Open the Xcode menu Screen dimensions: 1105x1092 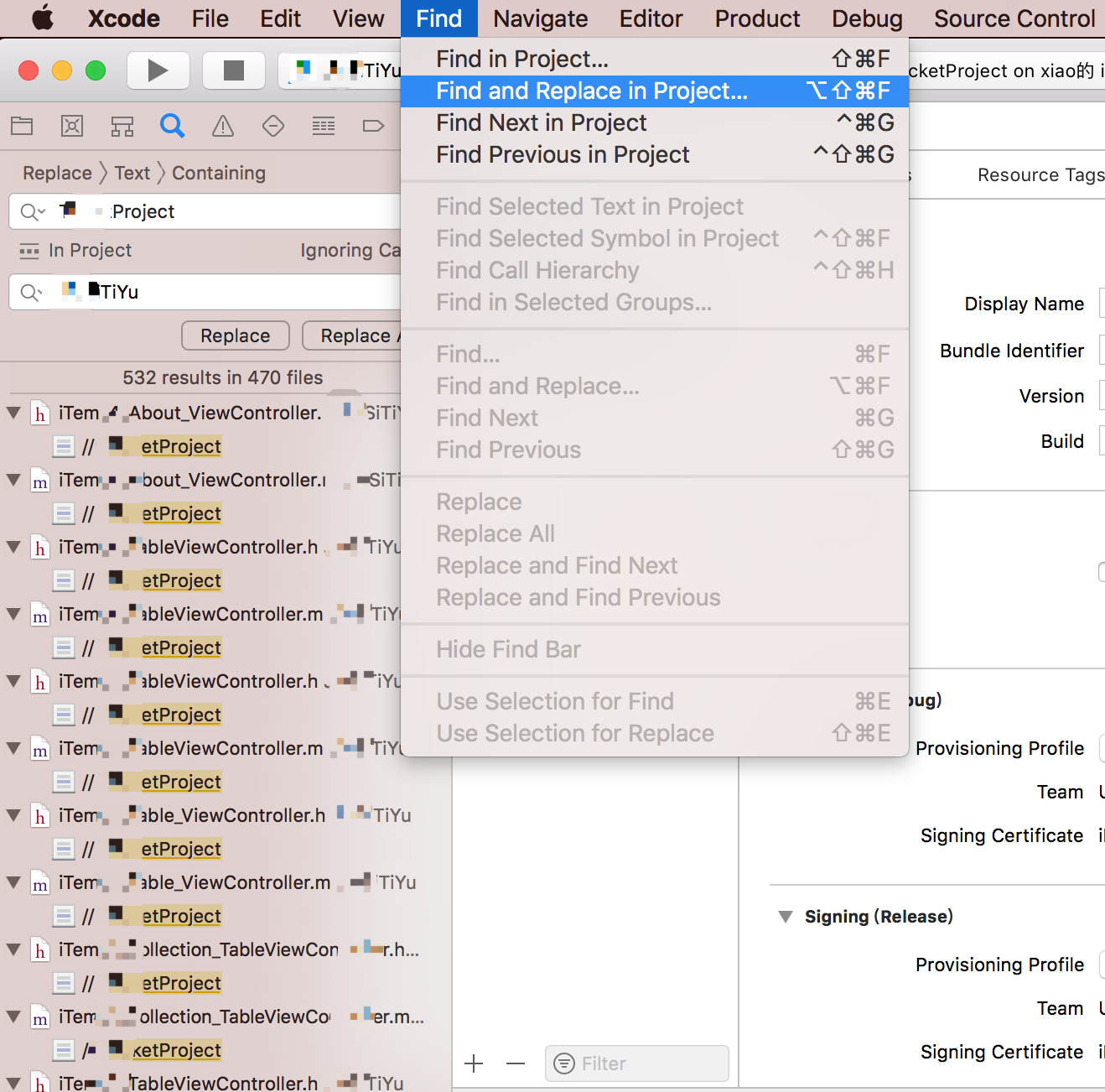[124, 18]
